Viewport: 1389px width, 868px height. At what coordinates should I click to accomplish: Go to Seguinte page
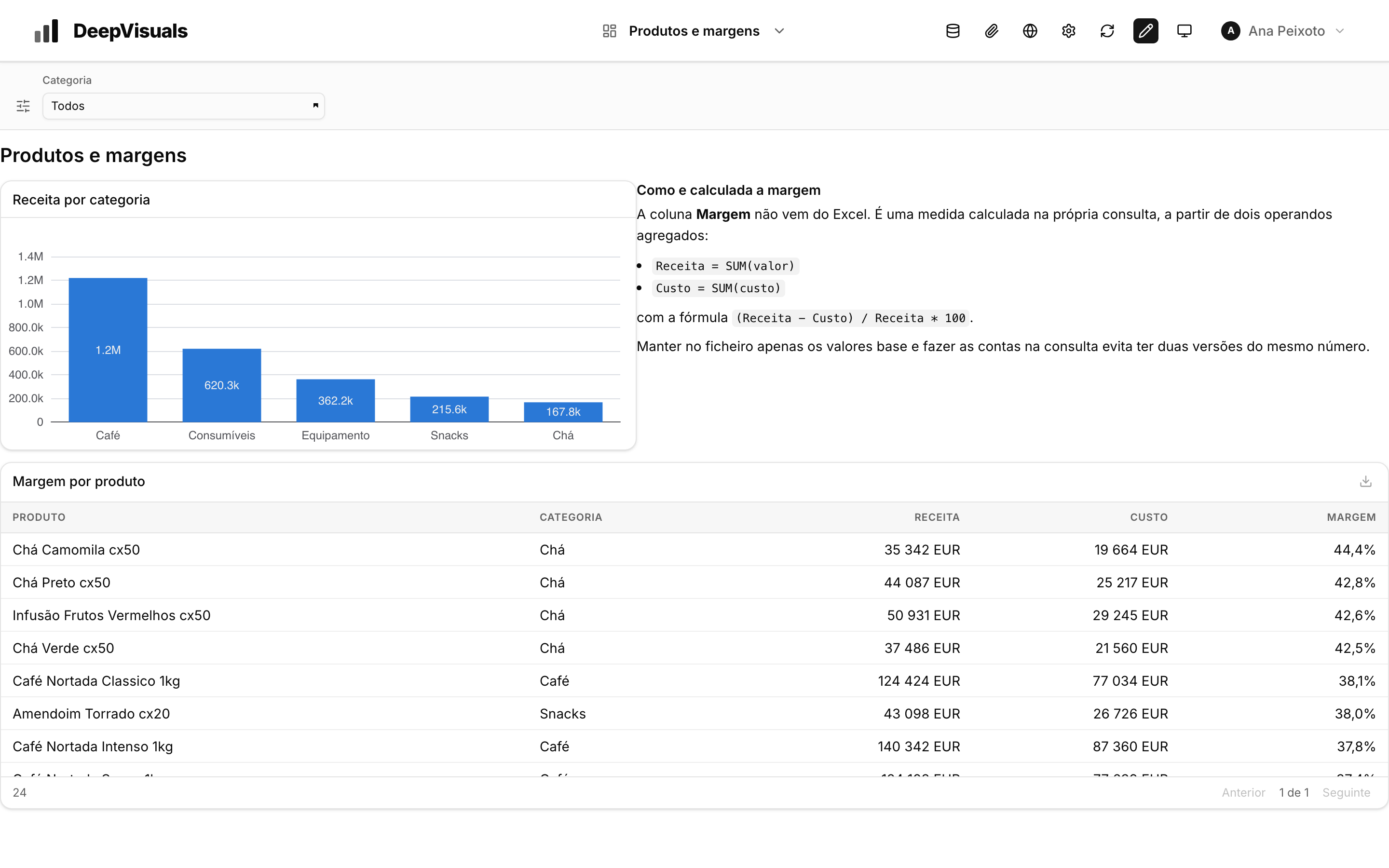click(1346, 792)
